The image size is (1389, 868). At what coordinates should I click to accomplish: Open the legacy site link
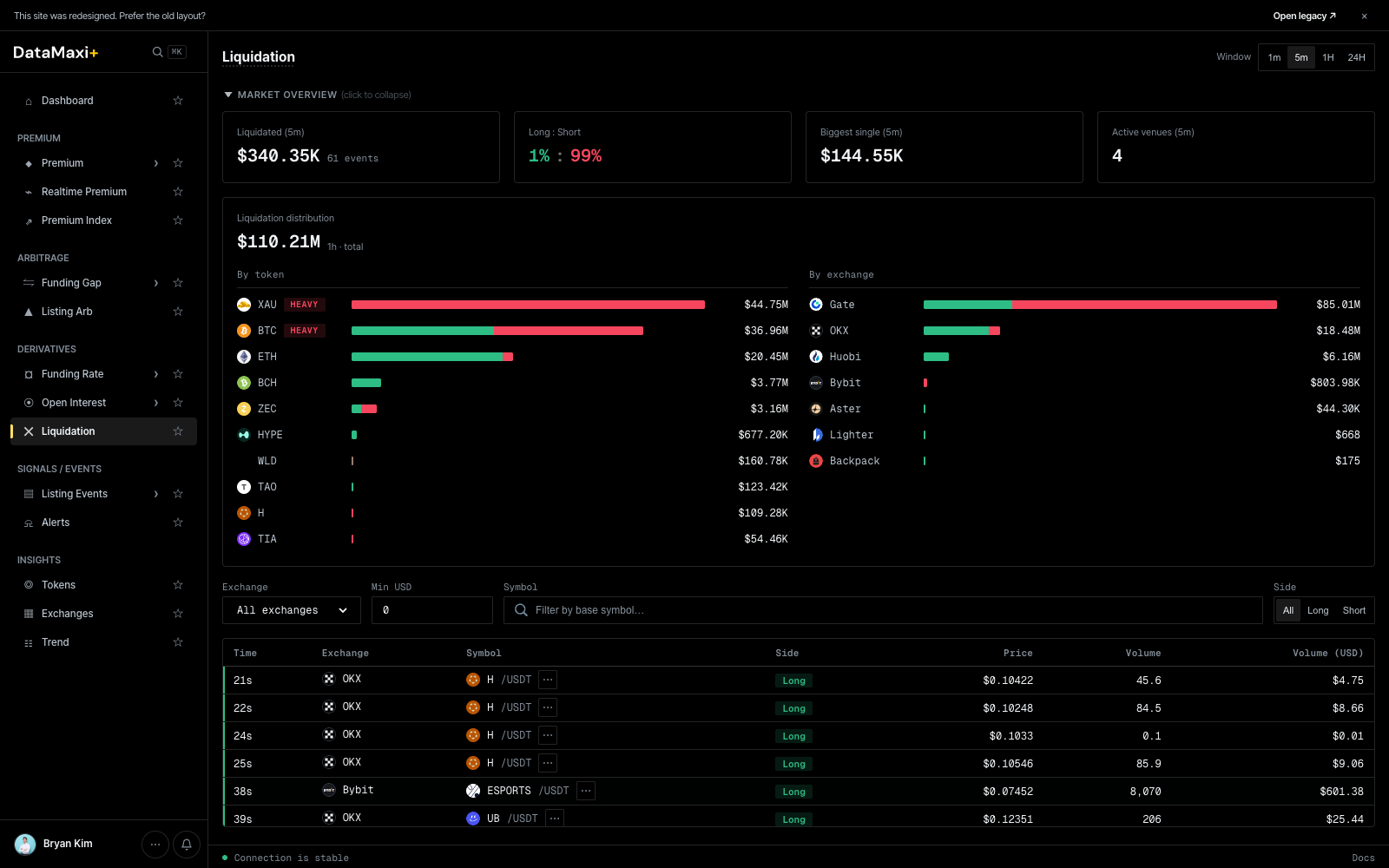1304,16
